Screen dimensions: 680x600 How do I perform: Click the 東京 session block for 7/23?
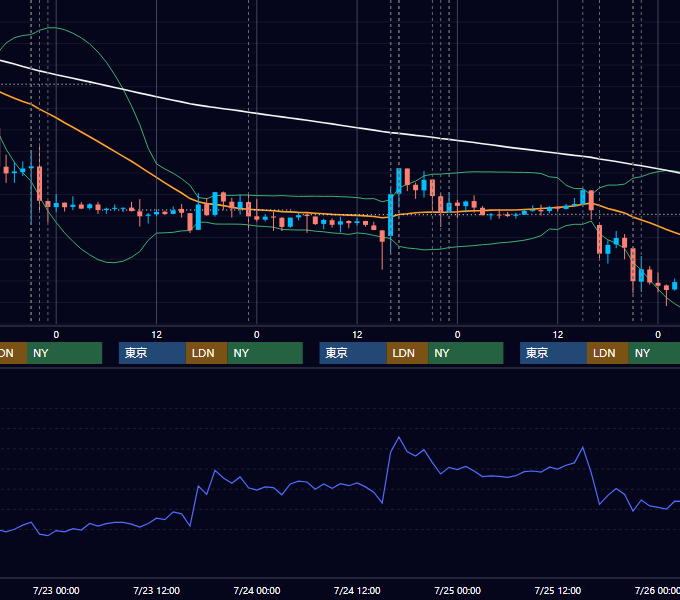pos(152,353)
